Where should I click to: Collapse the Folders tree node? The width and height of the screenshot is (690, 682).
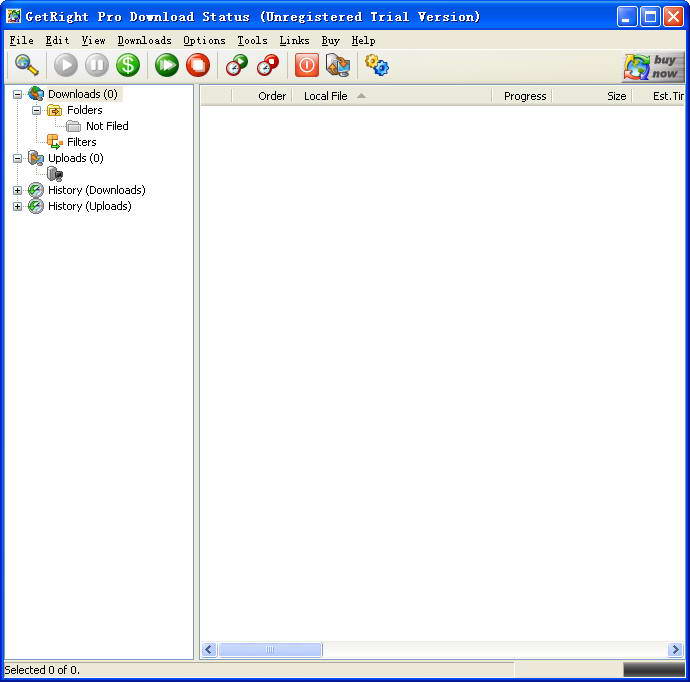37,110
